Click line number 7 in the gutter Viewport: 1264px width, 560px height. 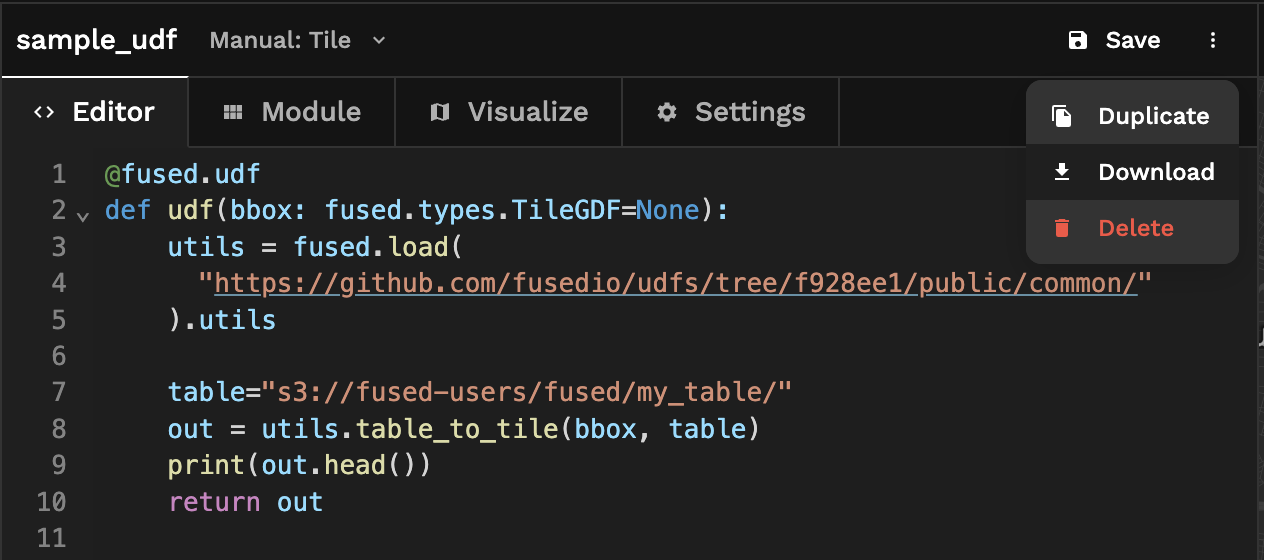pyautogui.click(x=57, y=392)
